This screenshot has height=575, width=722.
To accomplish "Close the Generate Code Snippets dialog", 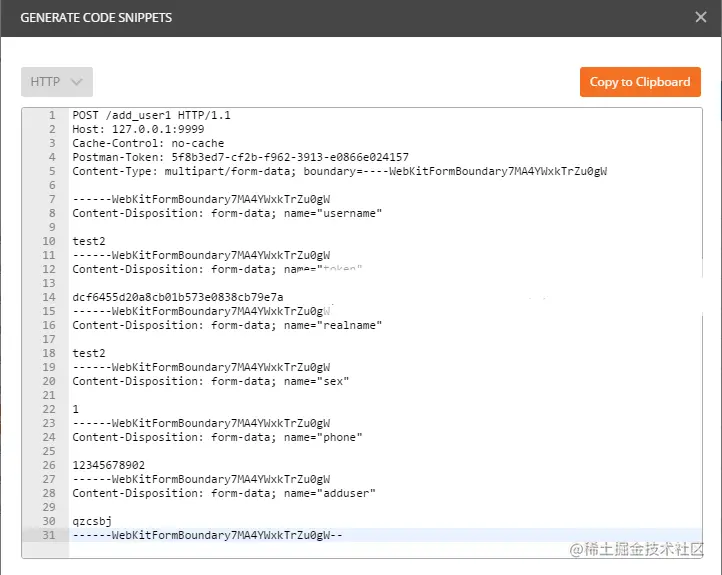I will (700, 17).
